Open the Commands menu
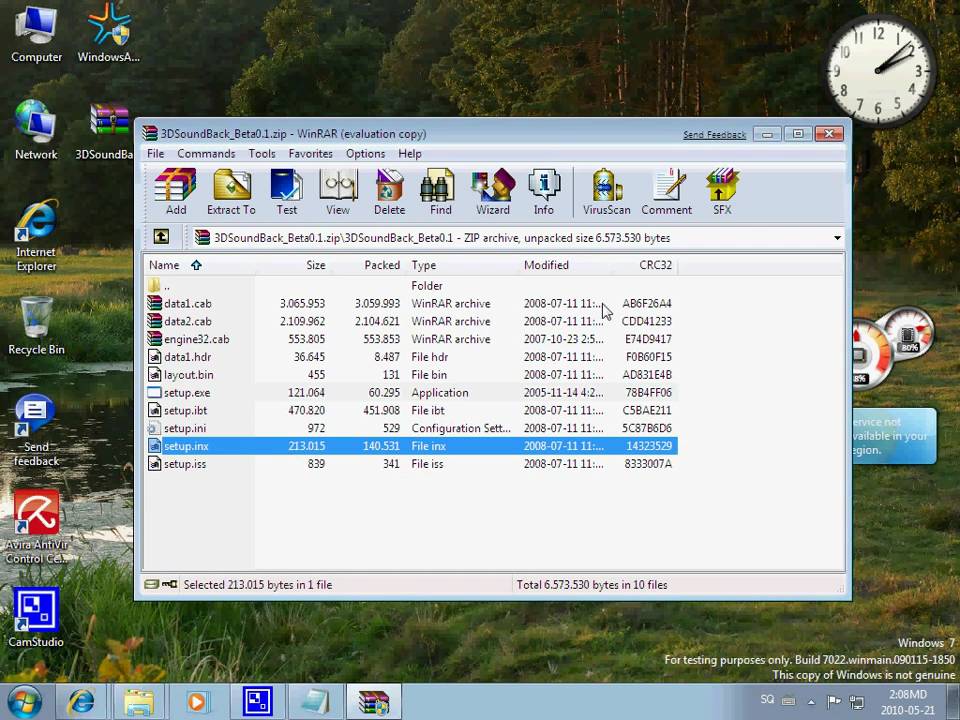 [206, 154]
